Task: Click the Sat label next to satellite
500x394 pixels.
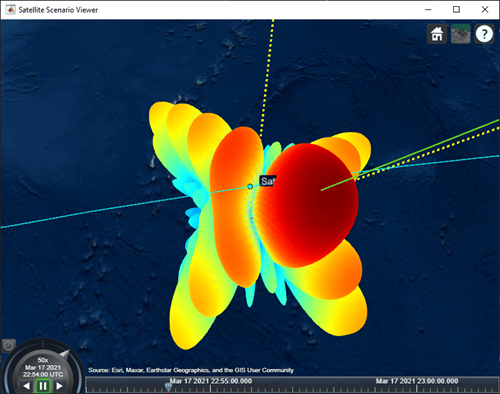Action: pyautogui.click(x=267, y=181)
